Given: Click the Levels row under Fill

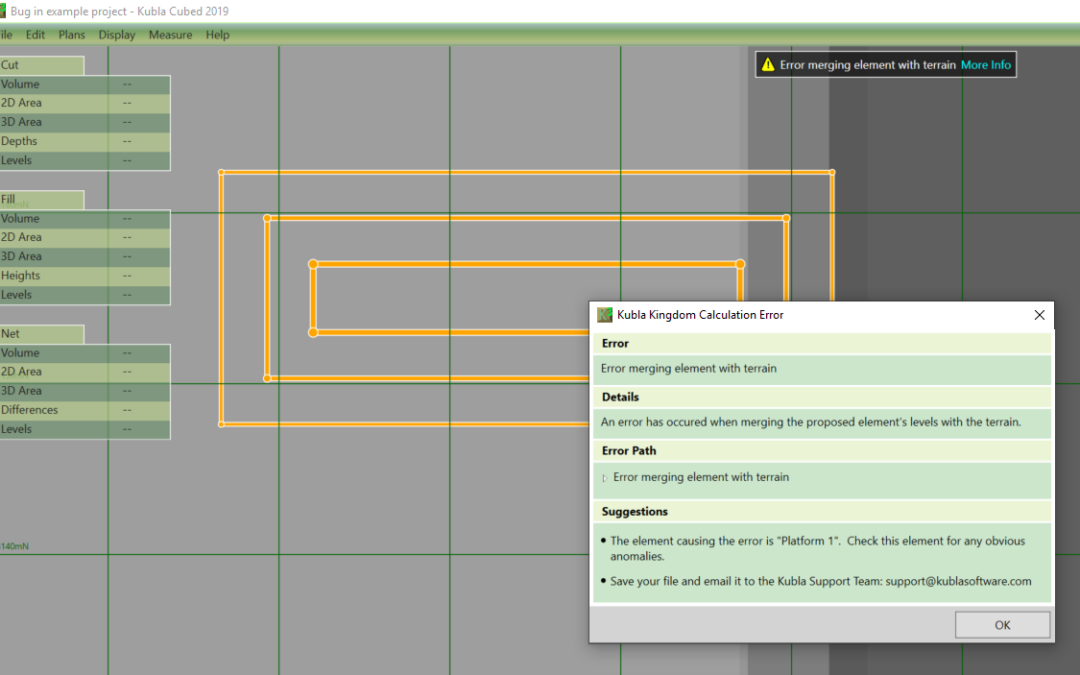Looking at the screenshot, I should click(85, 295).
